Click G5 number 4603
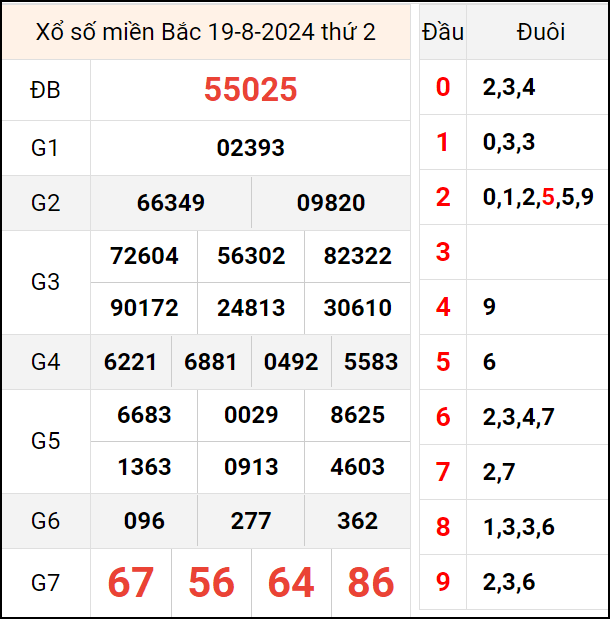 (x=357, y=467)
